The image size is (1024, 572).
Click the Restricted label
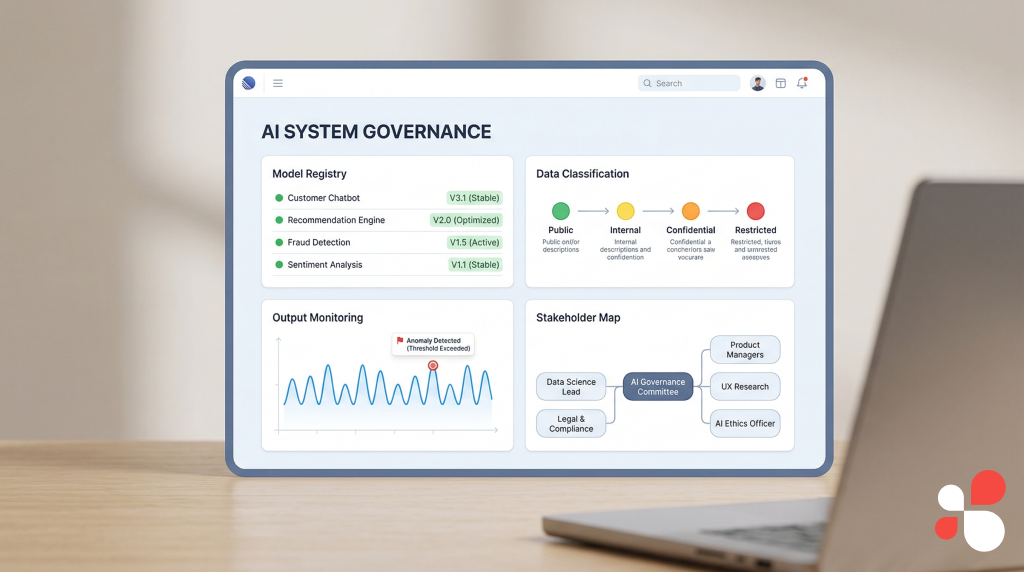point(756,230)
